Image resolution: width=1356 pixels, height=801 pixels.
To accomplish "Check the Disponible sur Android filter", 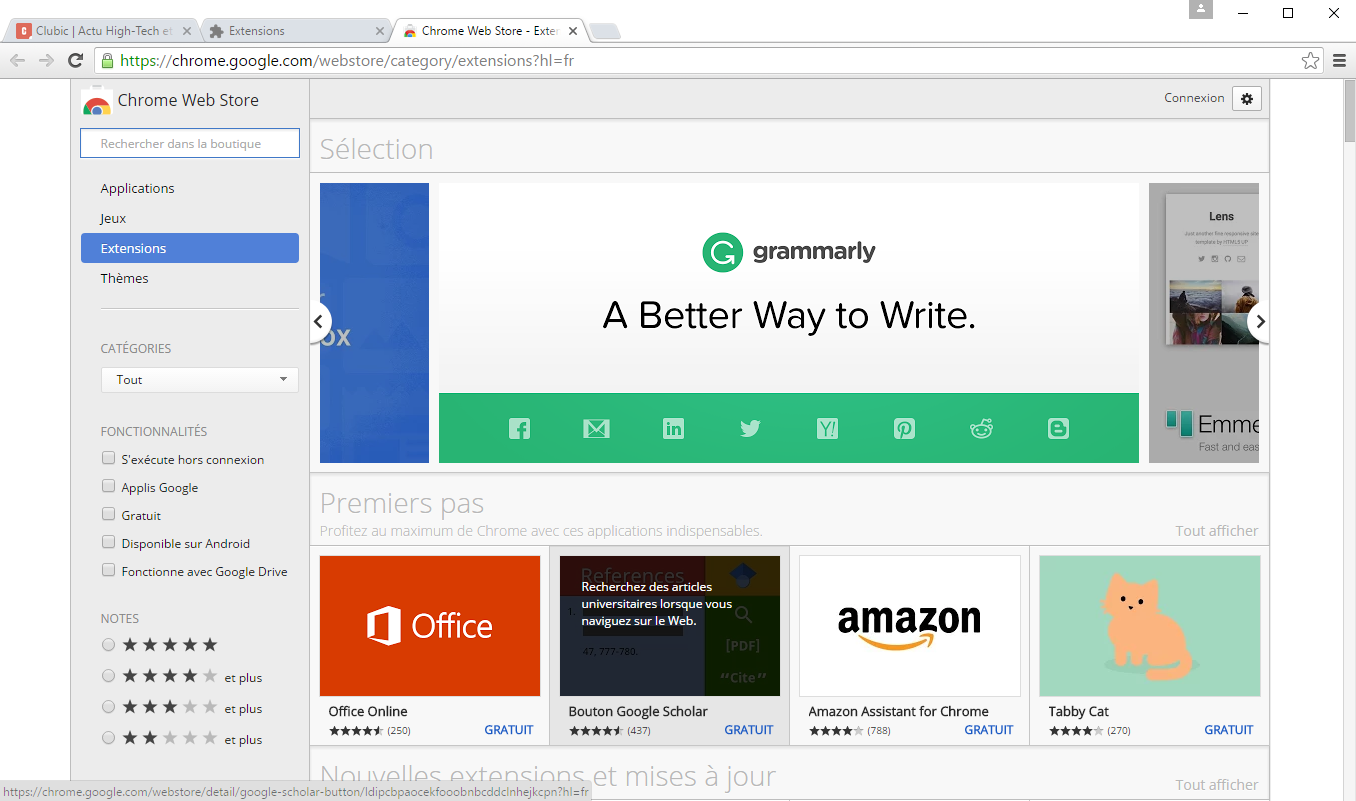I will point(108,543).
